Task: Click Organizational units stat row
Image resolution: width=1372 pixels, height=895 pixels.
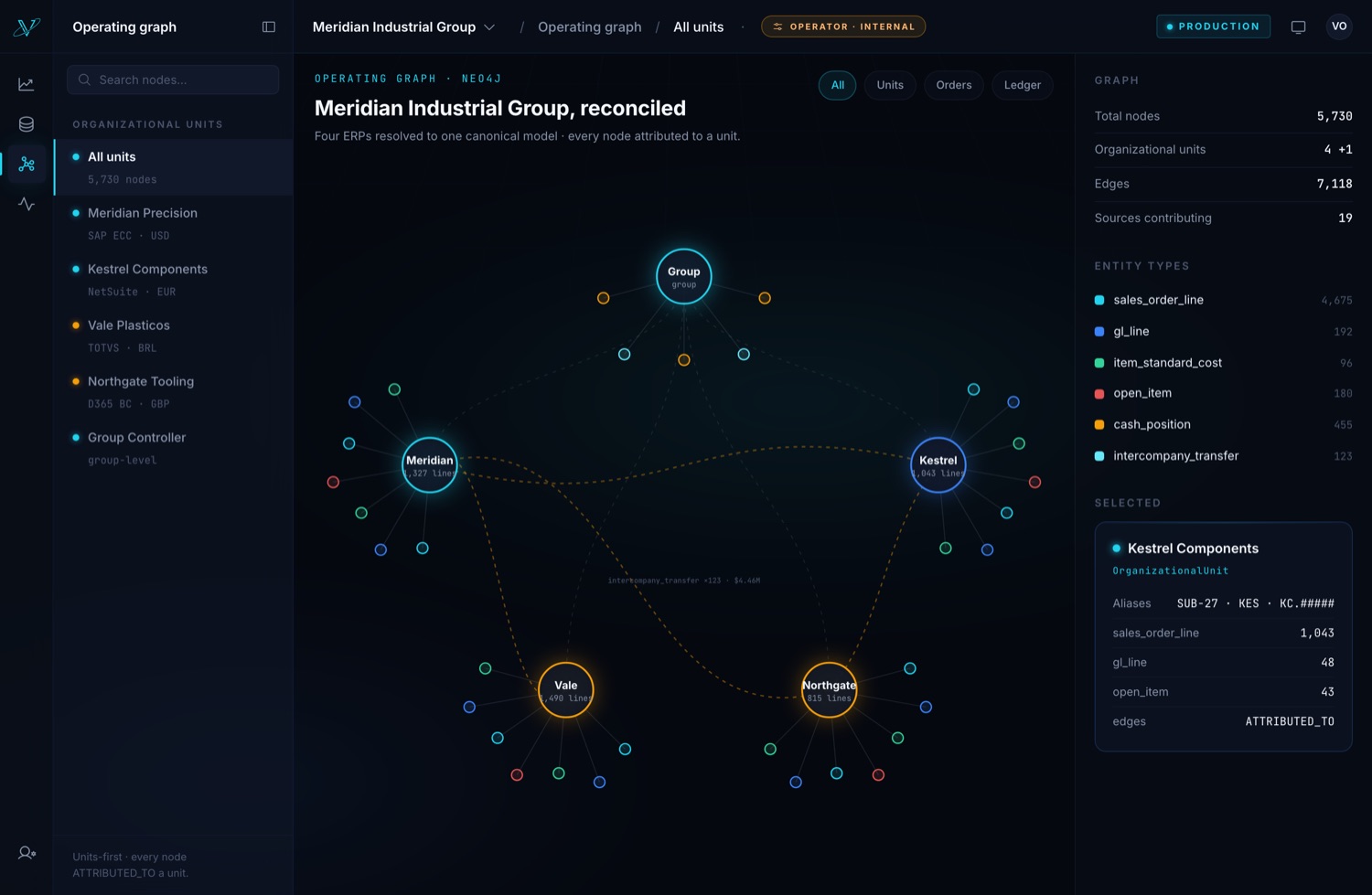Action: [1223, 149]
